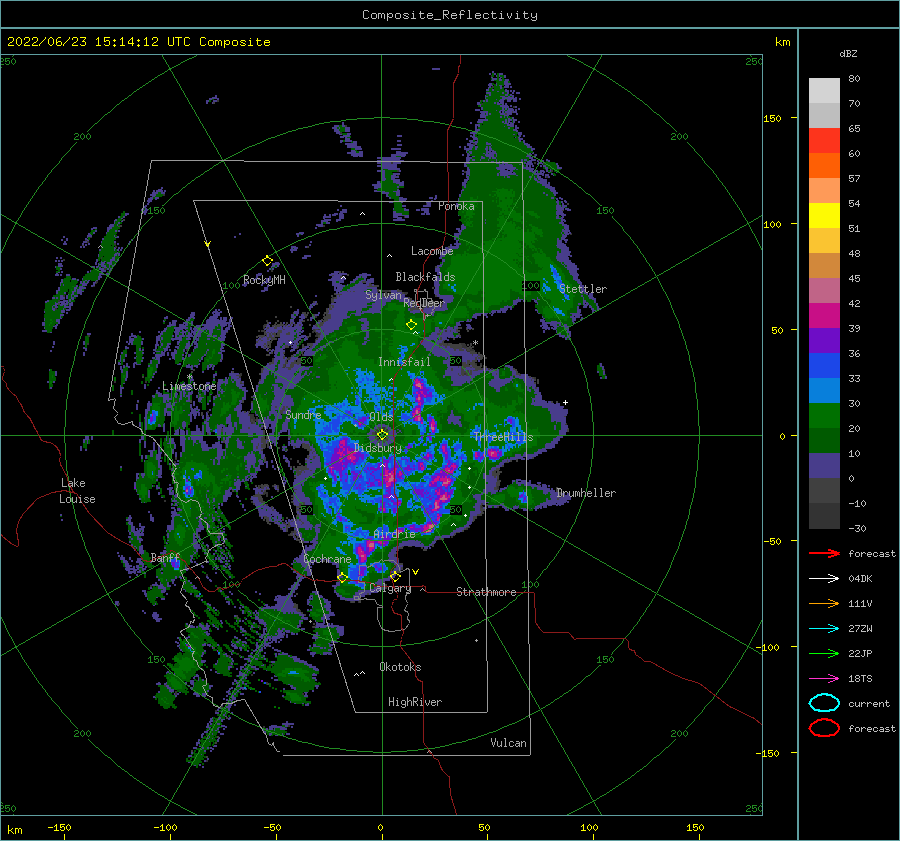The image size is (900, 841).
Task: Click the Innisfail label
Action: (404, 362)
